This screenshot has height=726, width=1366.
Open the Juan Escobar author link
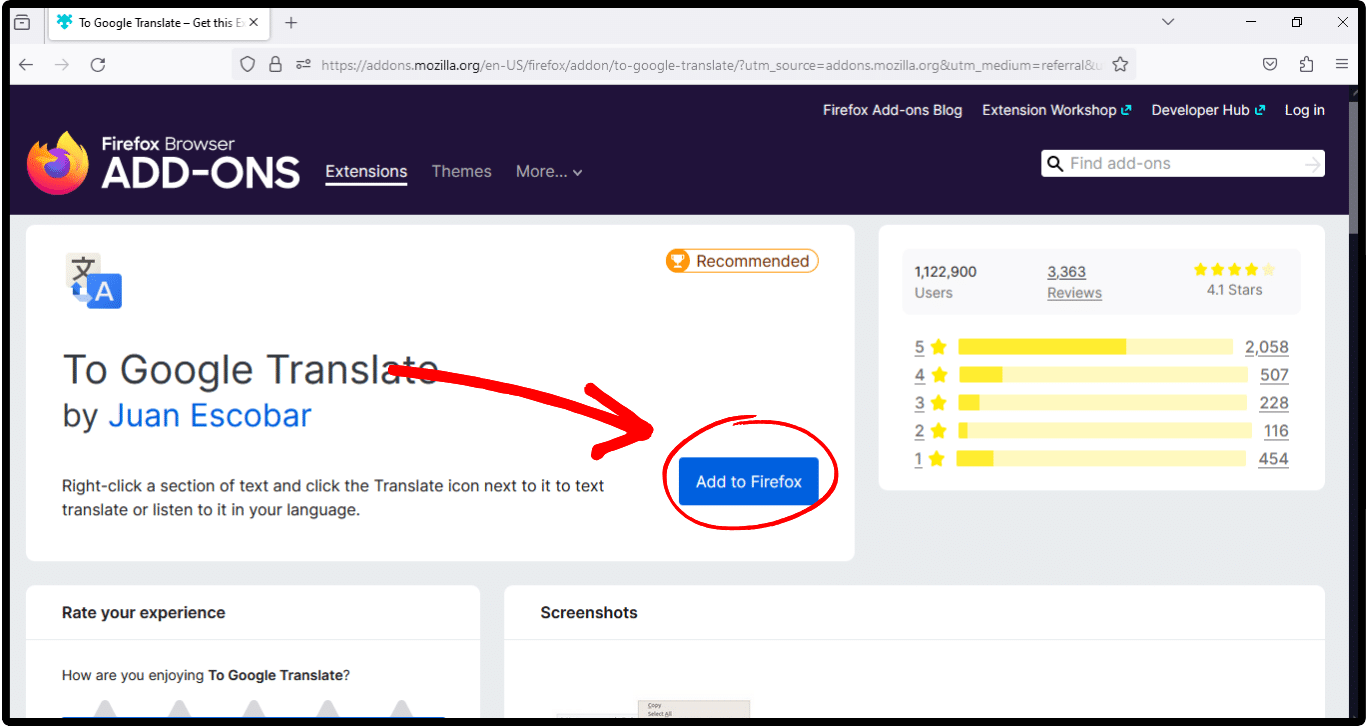(x=210, y=415)
